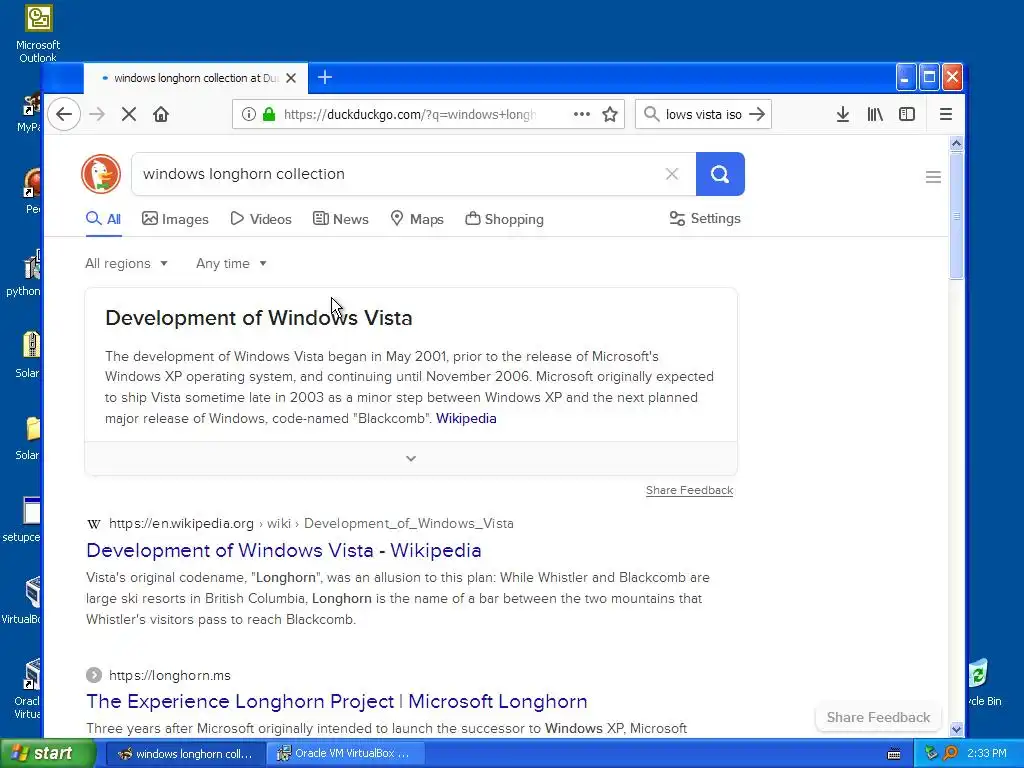Viewport: 1024px width, 768px height.
Task: Switch to the Videos results tab
Action: coord(261,219)
